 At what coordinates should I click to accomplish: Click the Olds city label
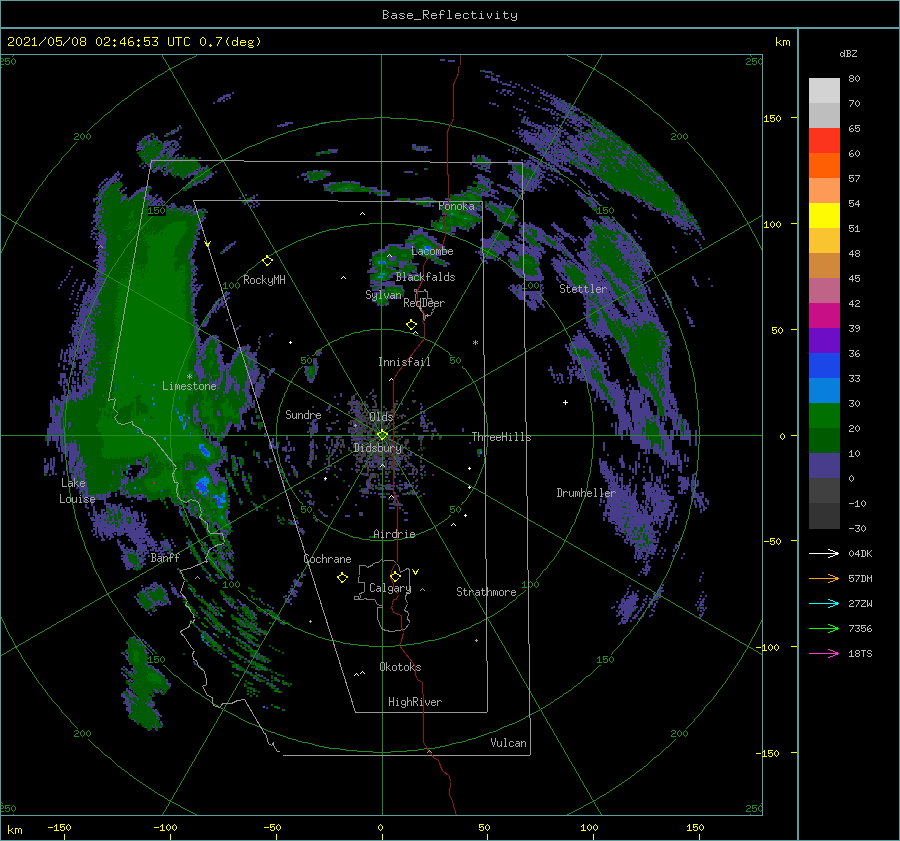pos(381,417)
